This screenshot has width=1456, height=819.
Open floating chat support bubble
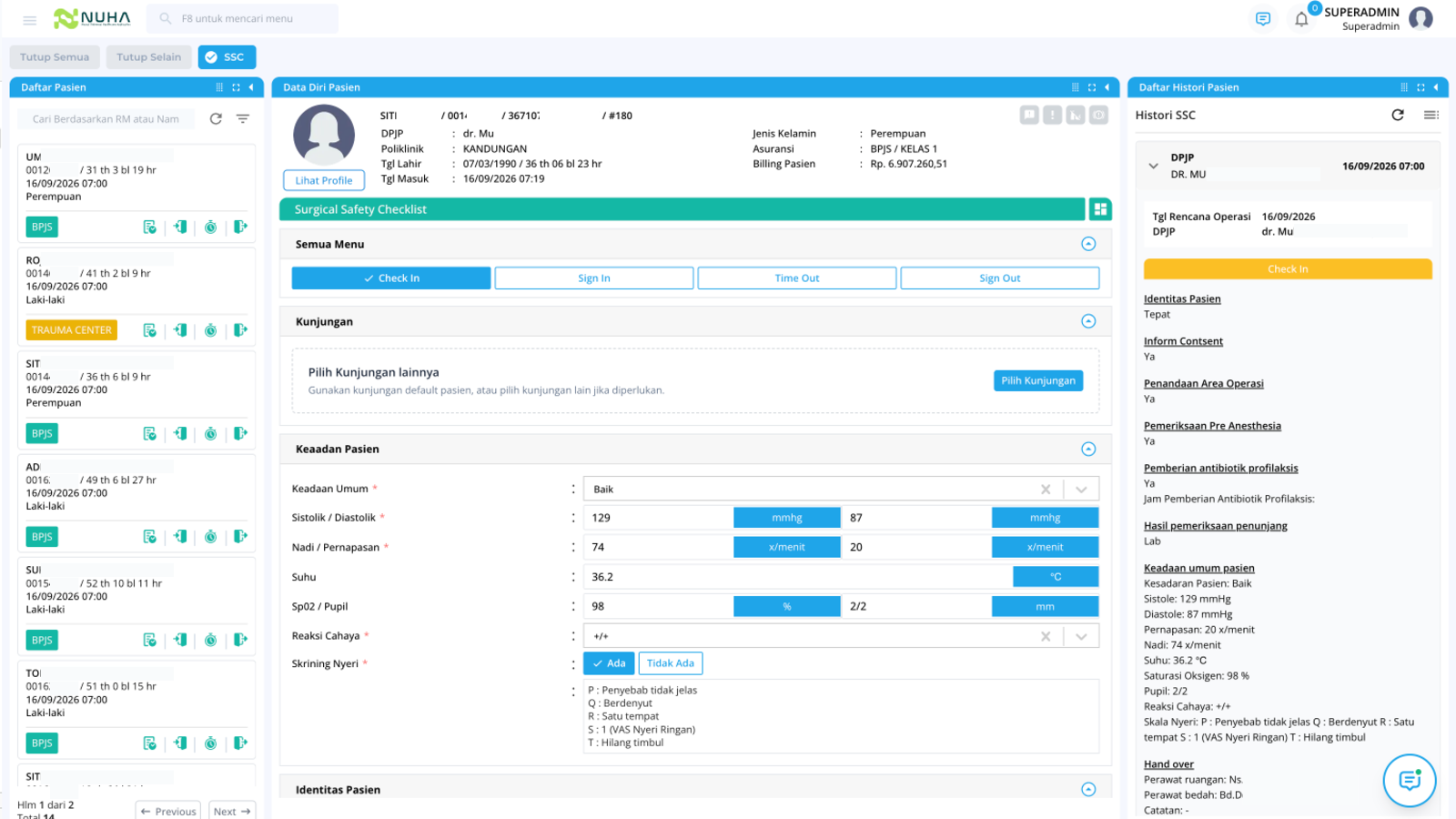pos(1410,780)
